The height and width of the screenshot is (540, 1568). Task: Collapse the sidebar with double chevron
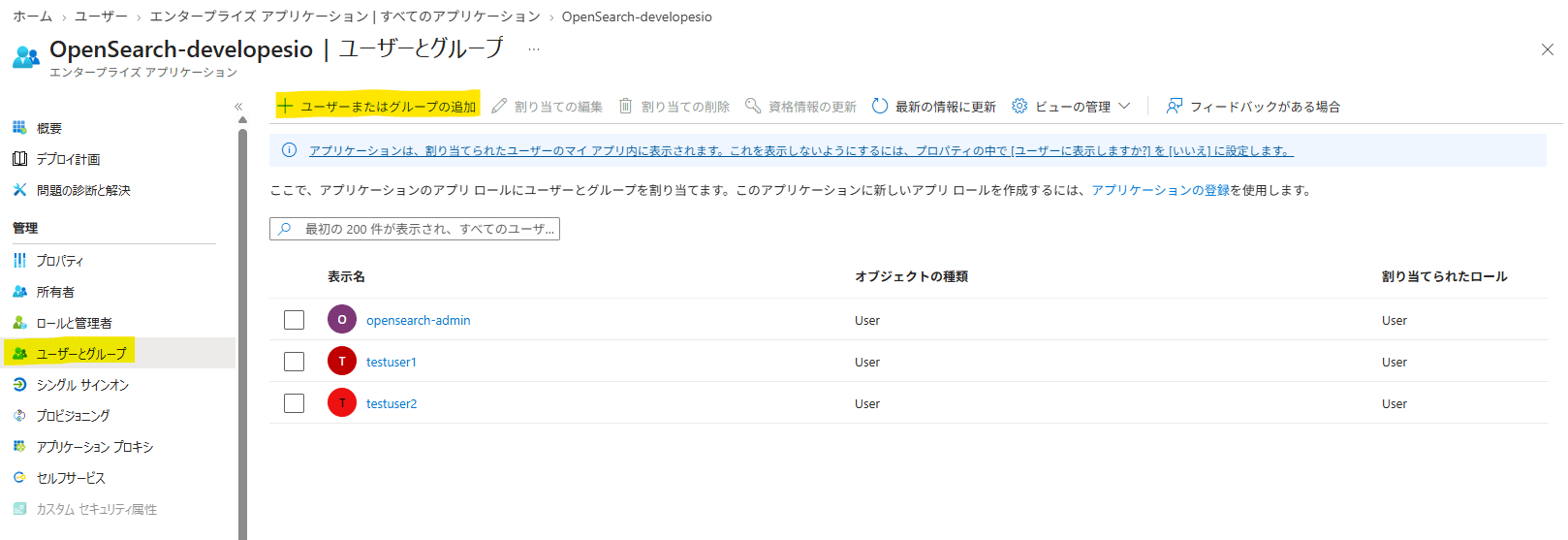pyautogui.click(x=238, y=107)
